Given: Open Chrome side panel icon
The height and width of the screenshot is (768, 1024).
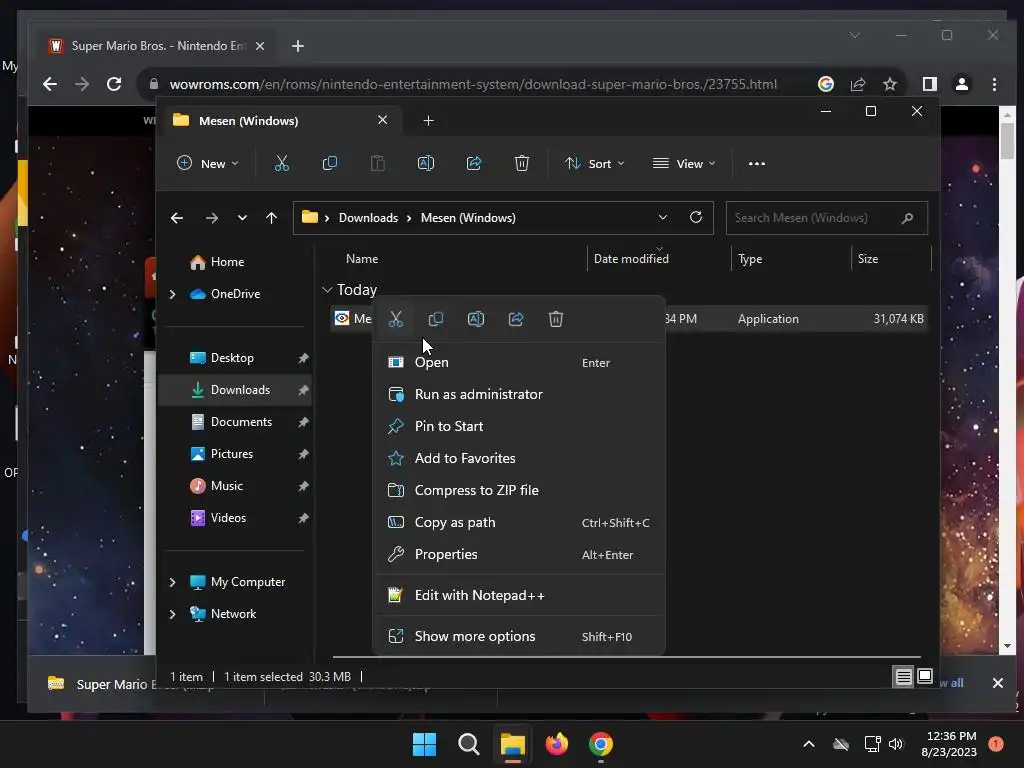Looking at the screenshot, I should click(x=929, y=84).
